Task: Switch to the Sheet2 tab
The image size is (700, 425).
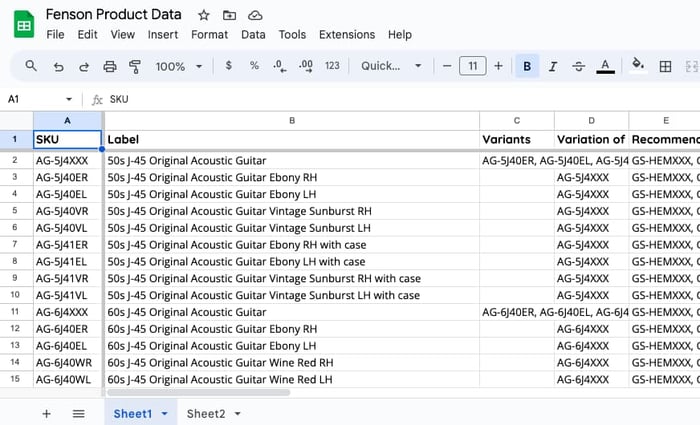Action: pos(206,414)
